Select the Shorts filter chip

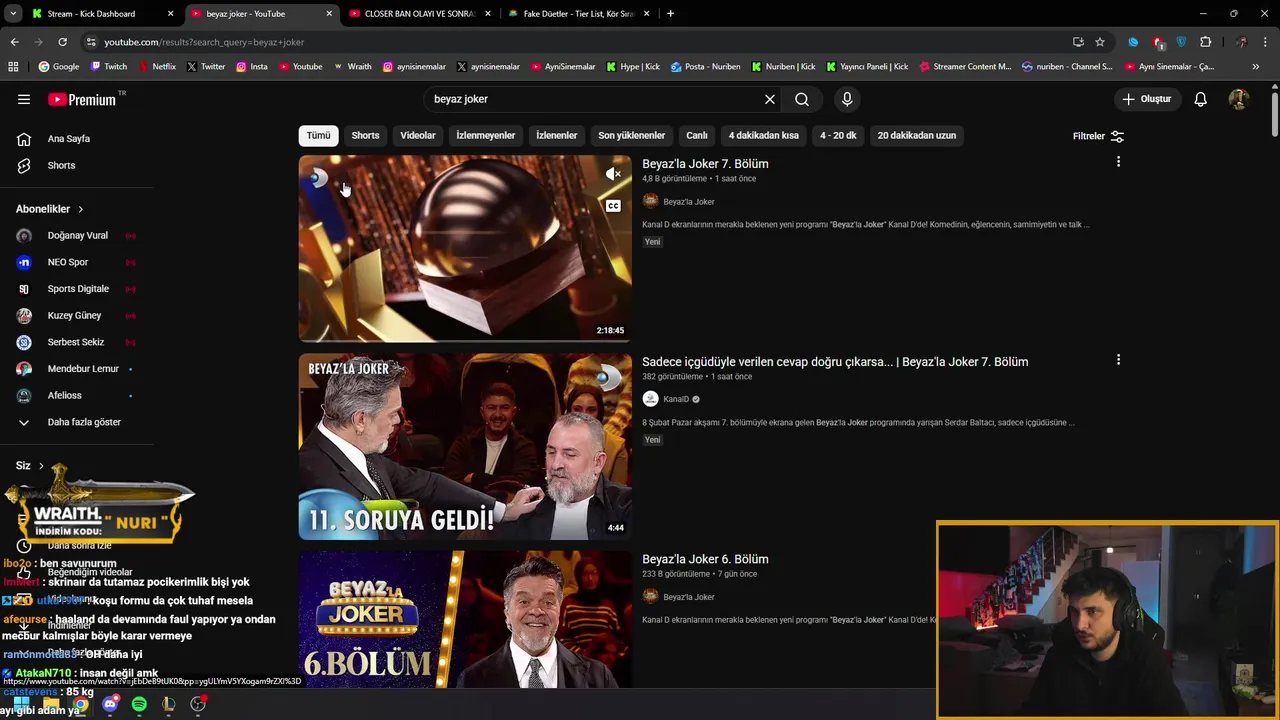pyautogui.click(x=365, y=135)
